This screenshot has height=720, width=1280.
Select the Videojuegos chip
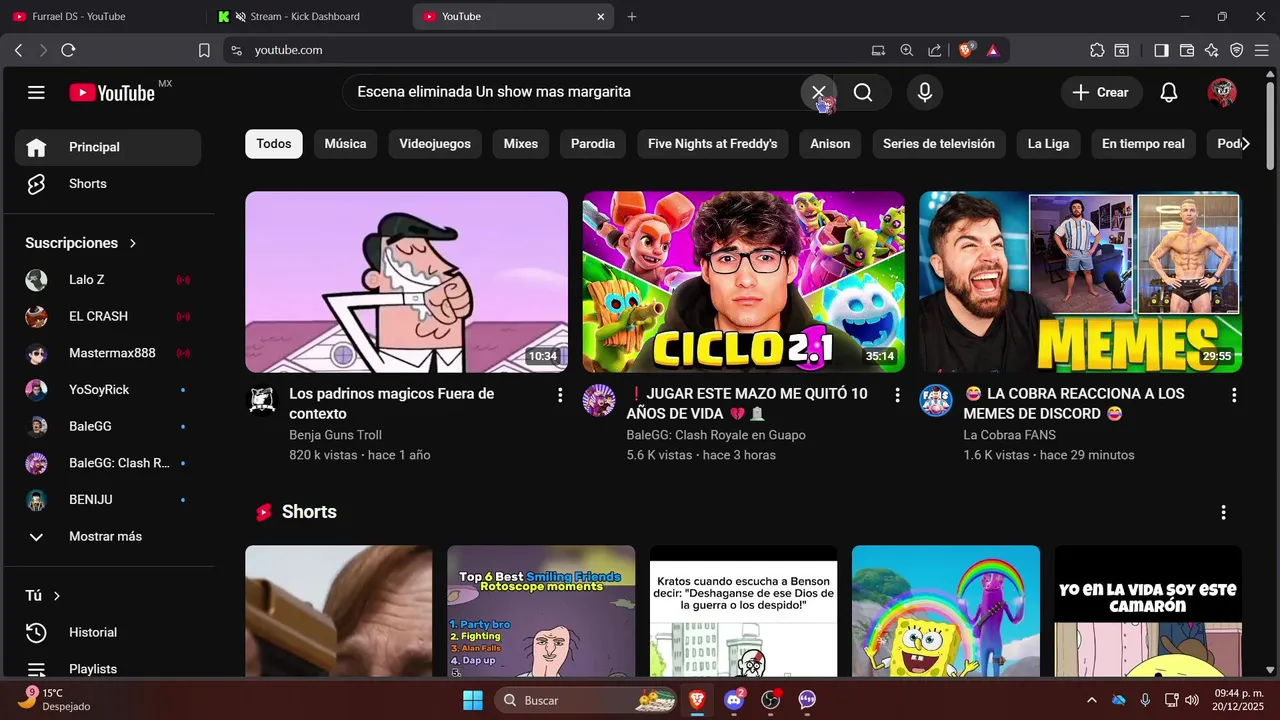pos(435,144)
